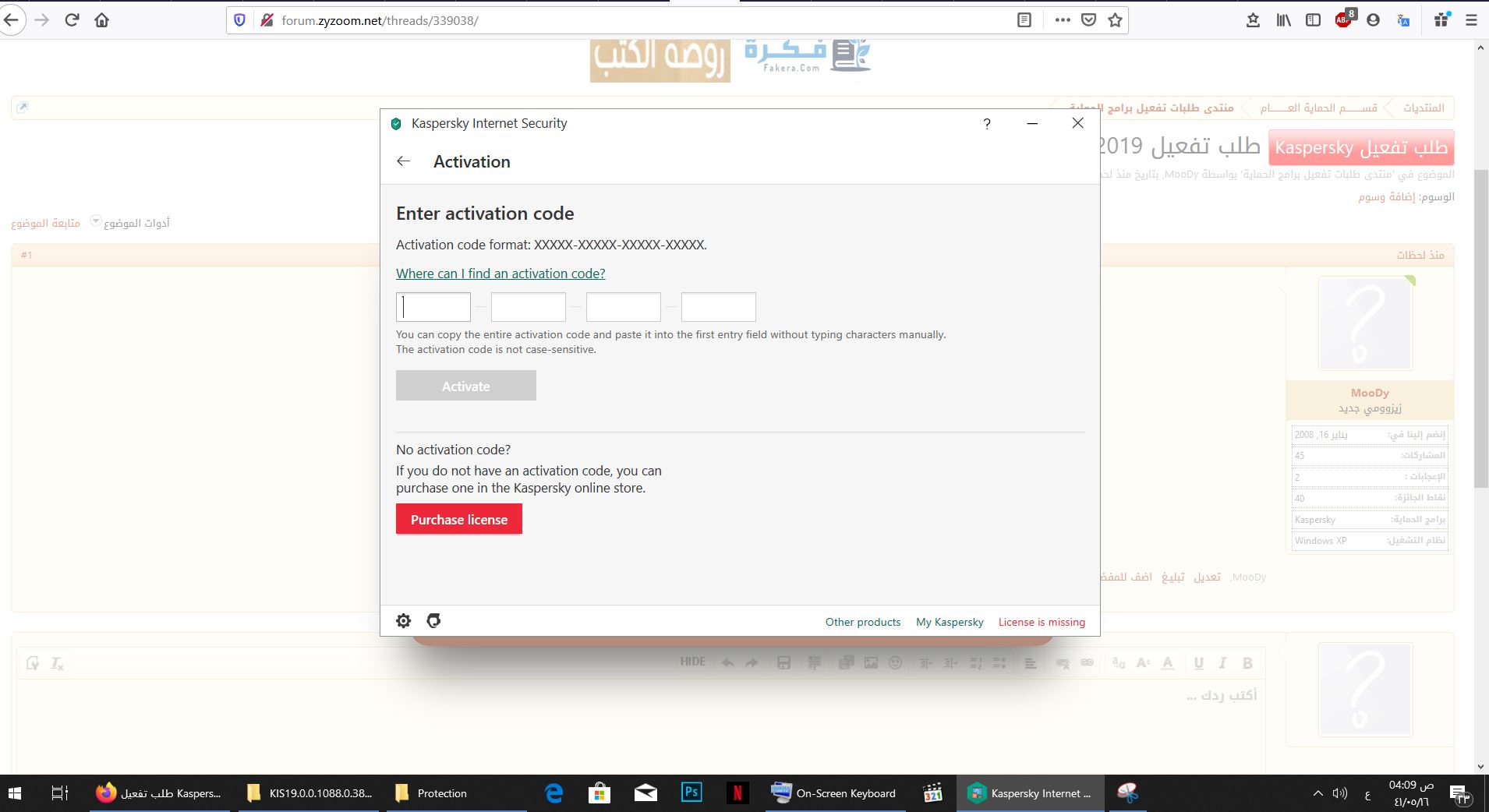The height and width of the screenshot is (812, 1489).
Task: Click MooDy avatar thumbnail
Action: [x=1365, y=323]
